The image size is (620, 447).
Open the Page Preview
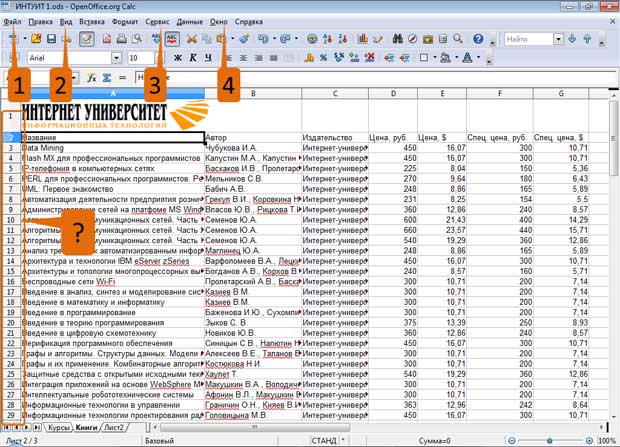tap(137, 39)
